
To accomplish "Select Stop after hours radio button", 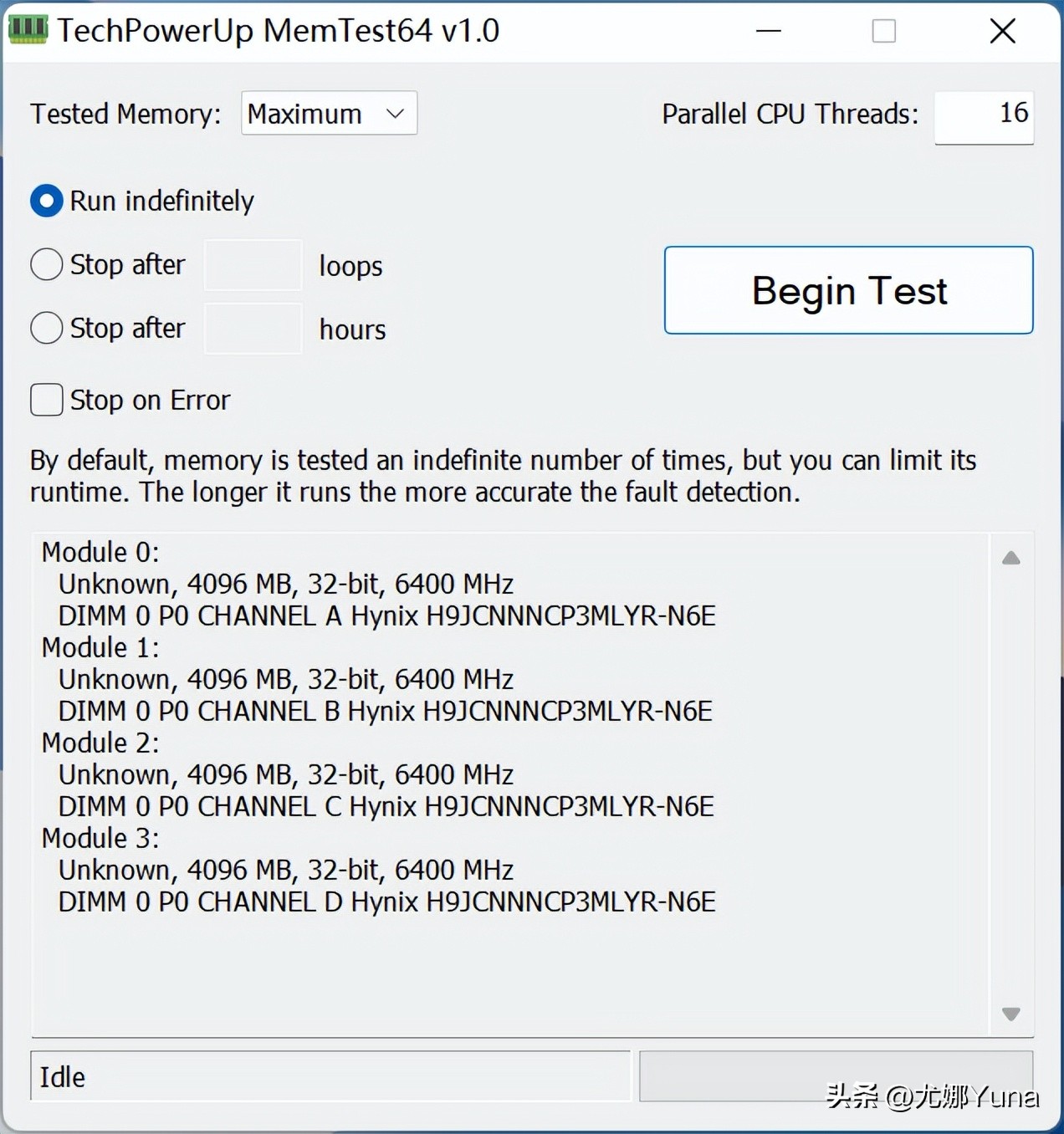I will click(x=47, y=328).
